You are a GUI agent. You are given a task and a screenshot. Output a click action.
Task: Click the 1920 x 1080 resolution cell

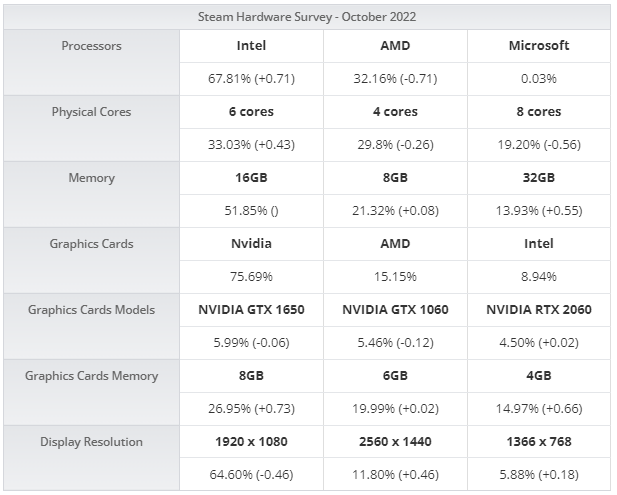click(x=251, y=442)
